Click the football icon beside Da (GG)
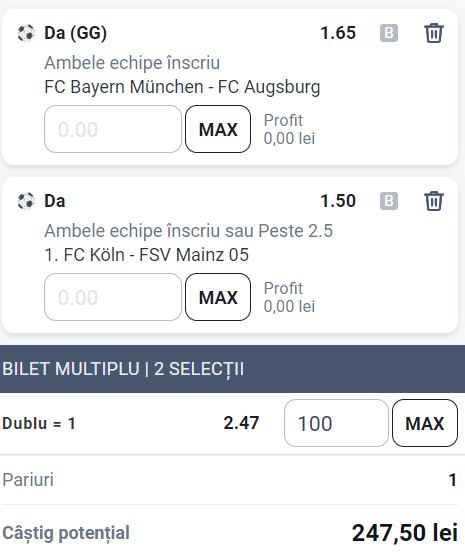 coord(26,33)
